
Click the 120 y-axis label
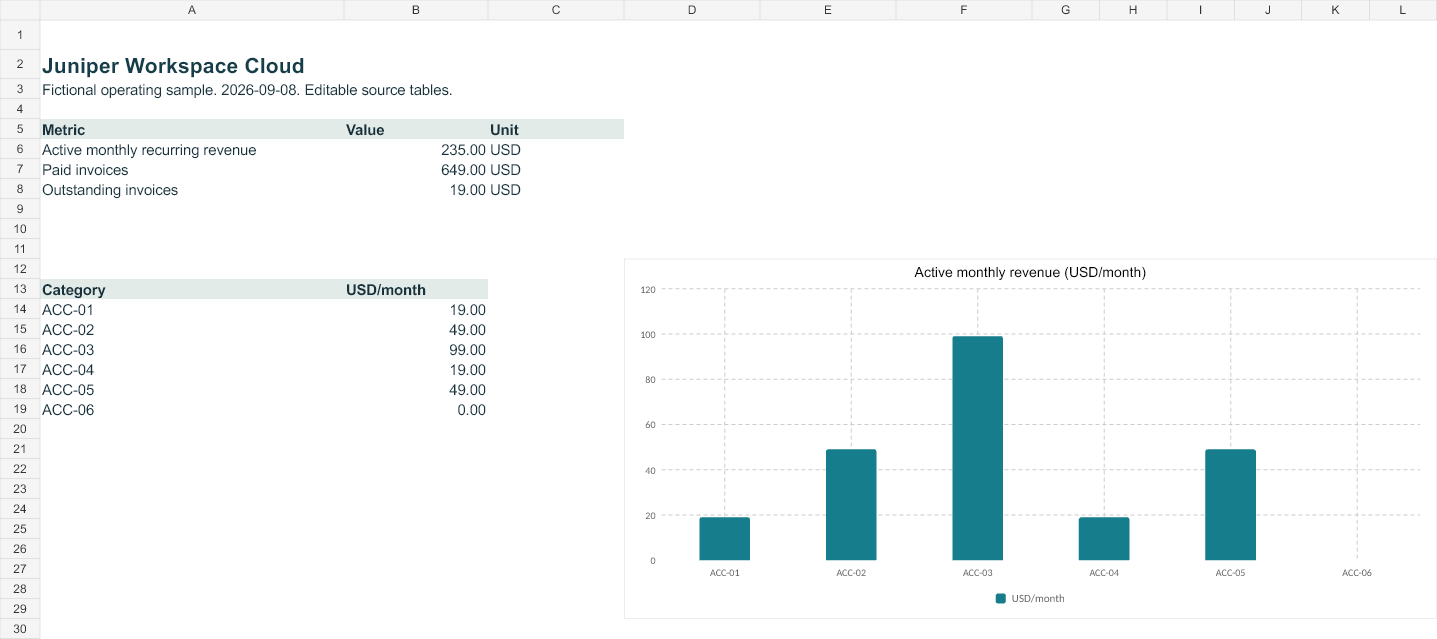[x=648, y=290]
